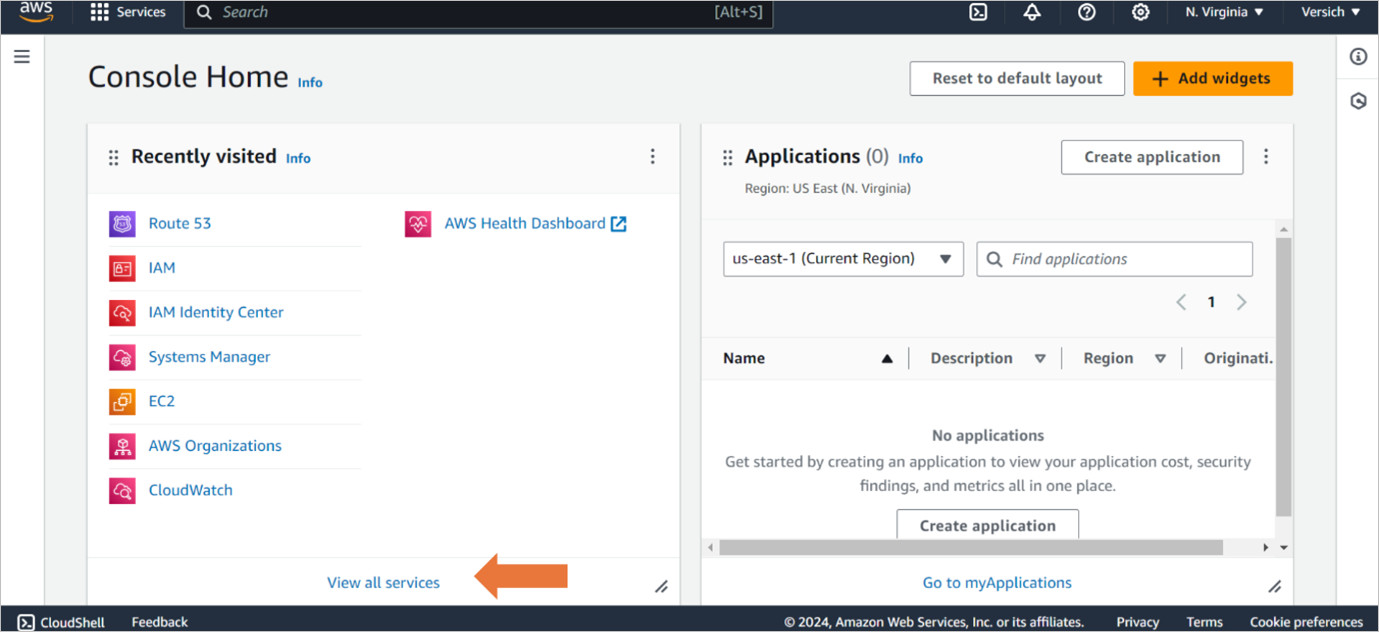Viewport: 1379px width, 632px height.
Task: Click Info link next to Recently visited
Action: click(x=298, y=158)
